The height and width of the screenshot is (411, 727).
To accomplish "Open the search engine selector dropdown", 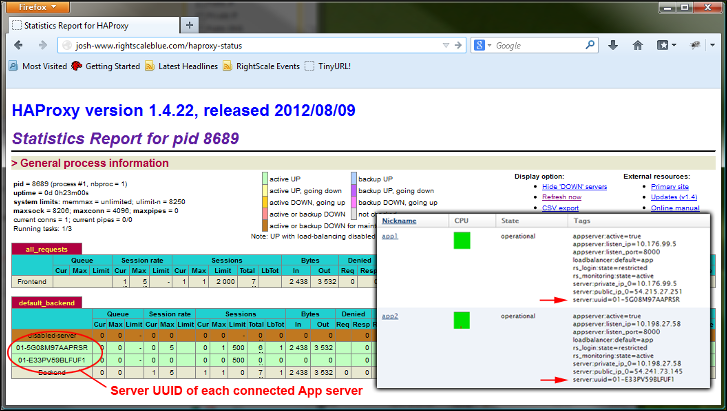I will tap(483, 45).
